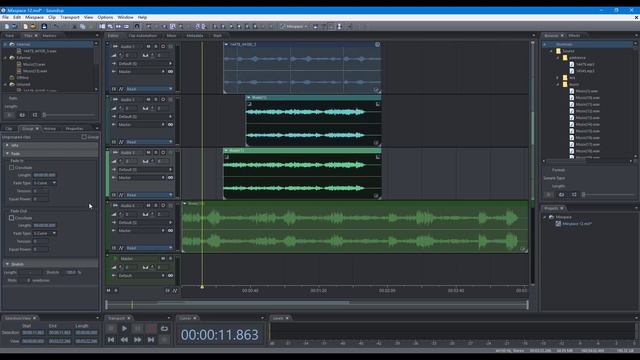Screen dimensions: 640x360
Task: Click the Pause button in Transport
Action: click(x=138, y=328)
